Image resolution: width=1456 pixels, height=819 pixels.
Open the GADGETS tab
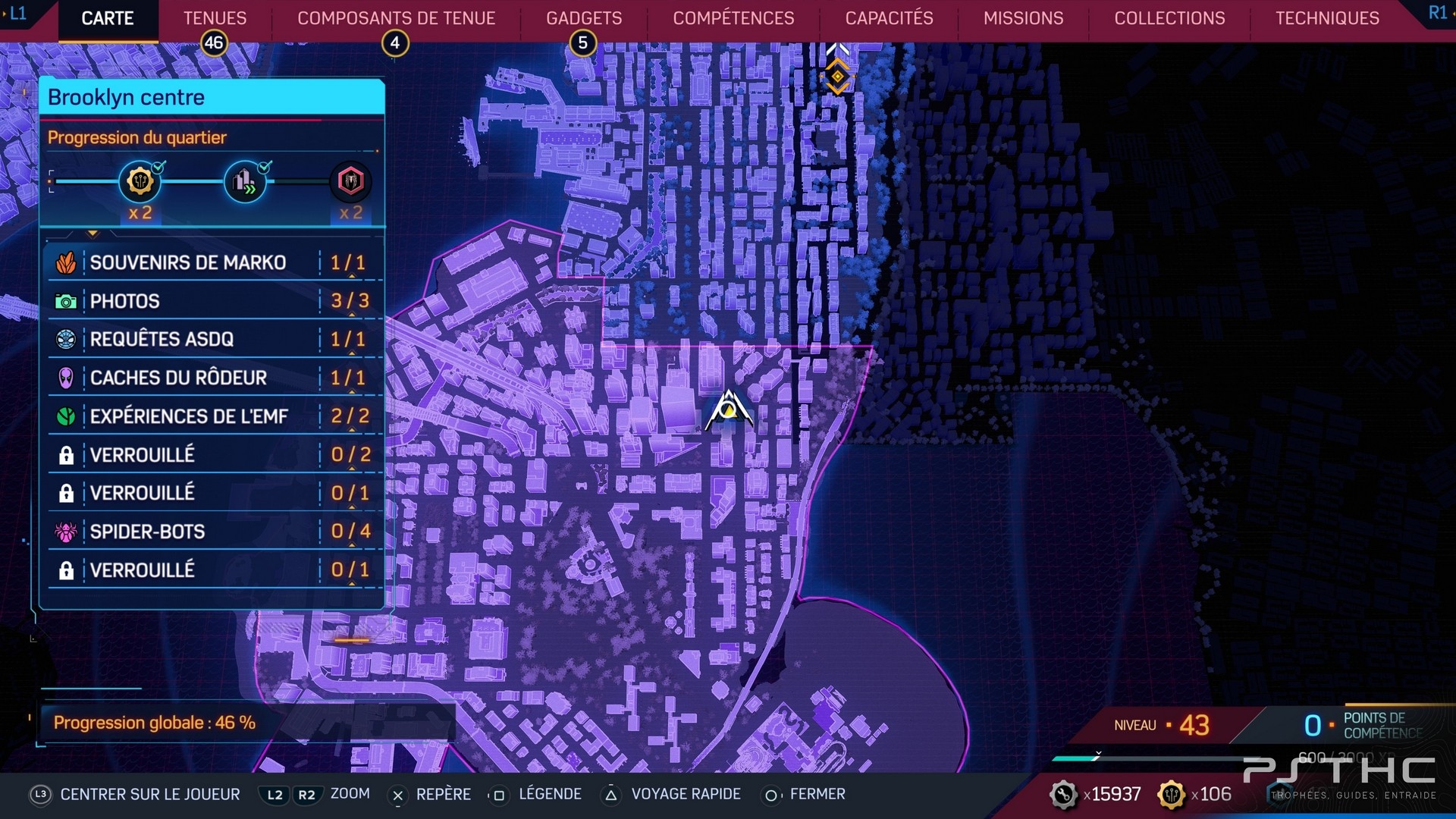(x=584, y=18)
